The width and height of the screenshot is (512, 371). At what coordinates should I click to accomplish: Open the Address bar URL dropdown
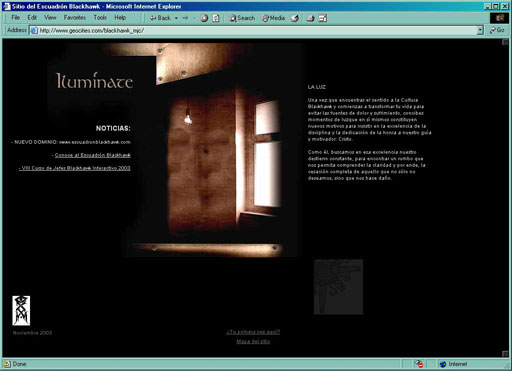point(480,30)
